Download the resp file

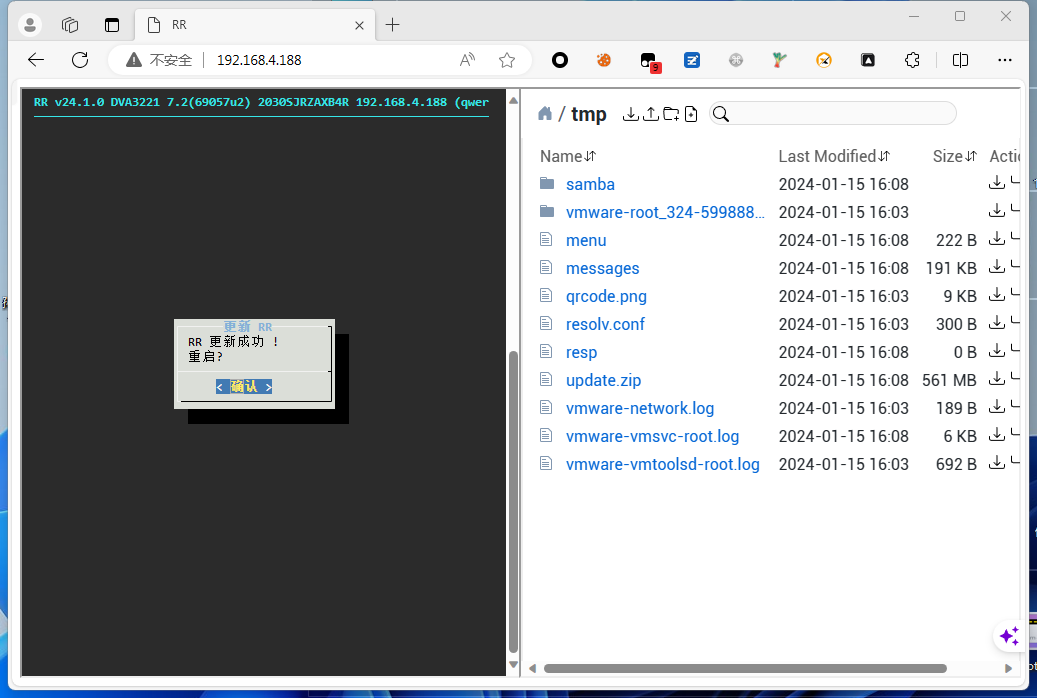point(997,351)
